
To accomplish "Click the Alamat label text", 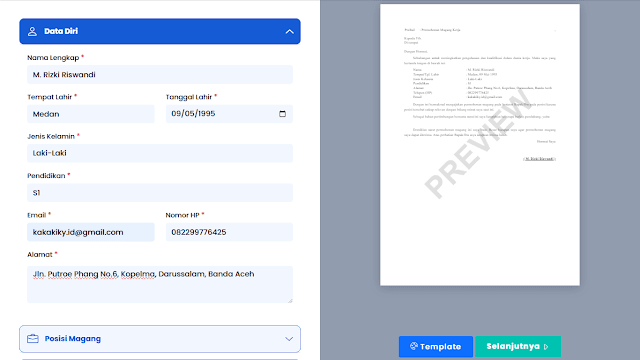I will [40, 255].
